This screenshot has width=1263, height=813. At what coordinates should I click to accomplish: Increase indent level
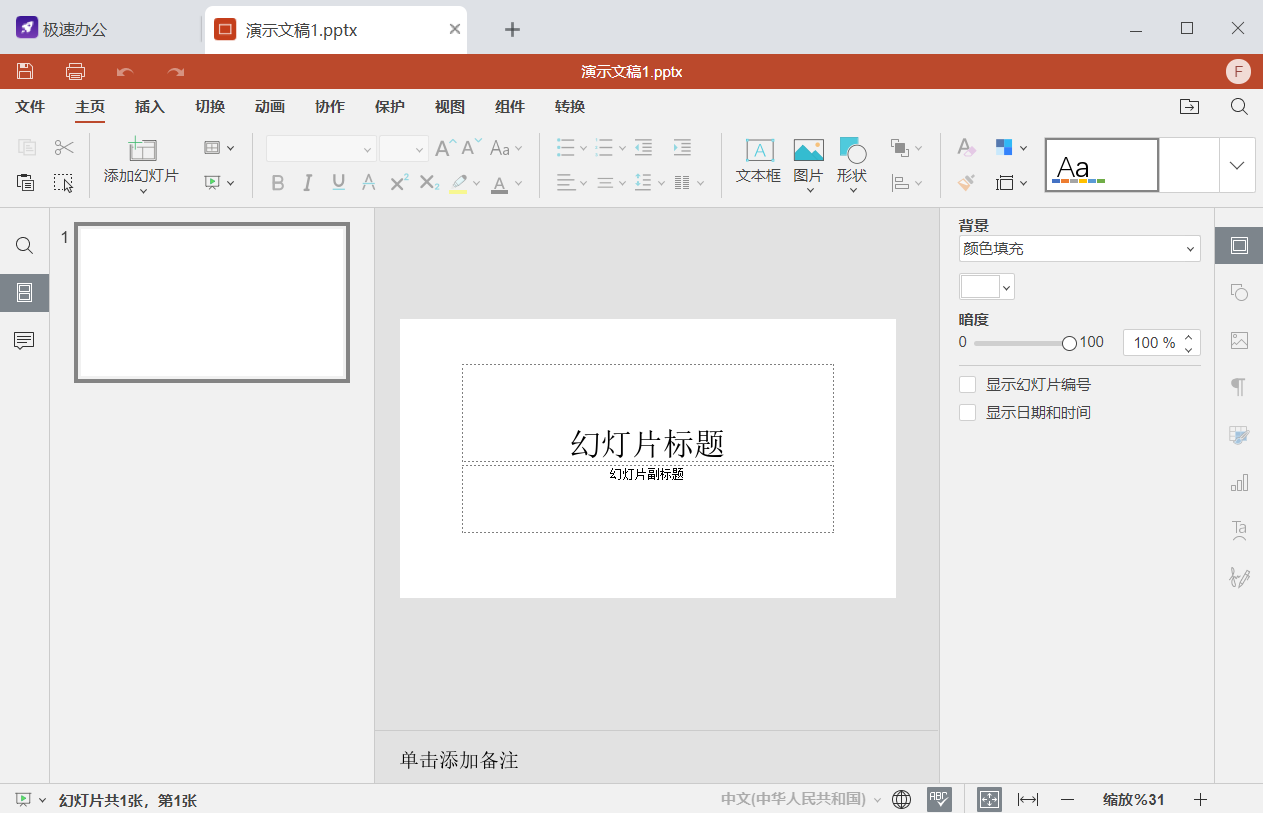682,148
